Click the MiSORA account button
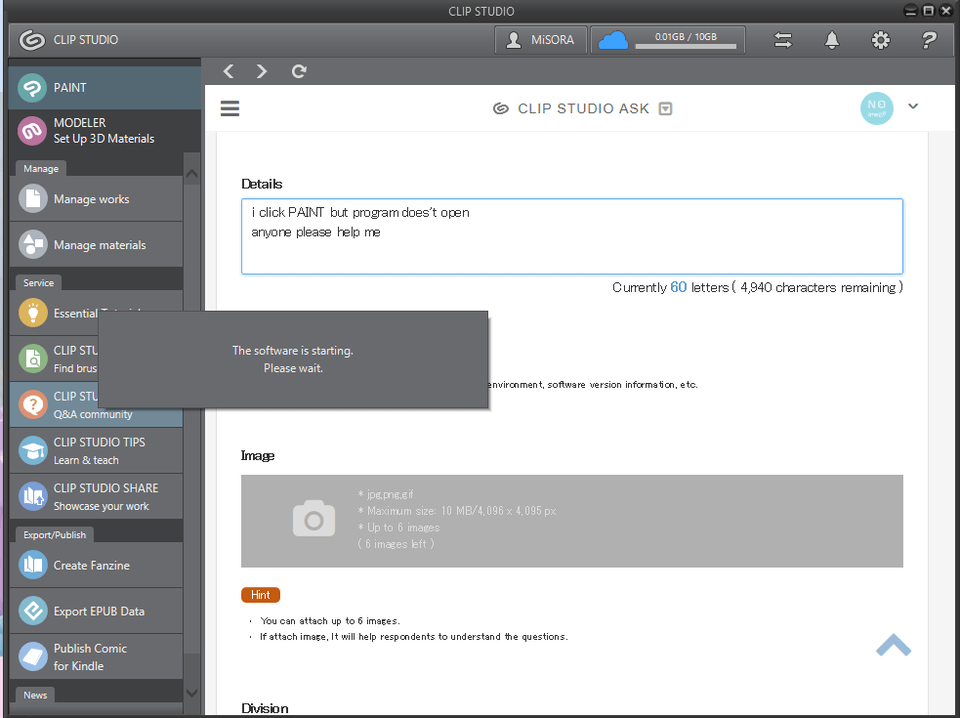The image size is (960, 718). click(541, 40)
